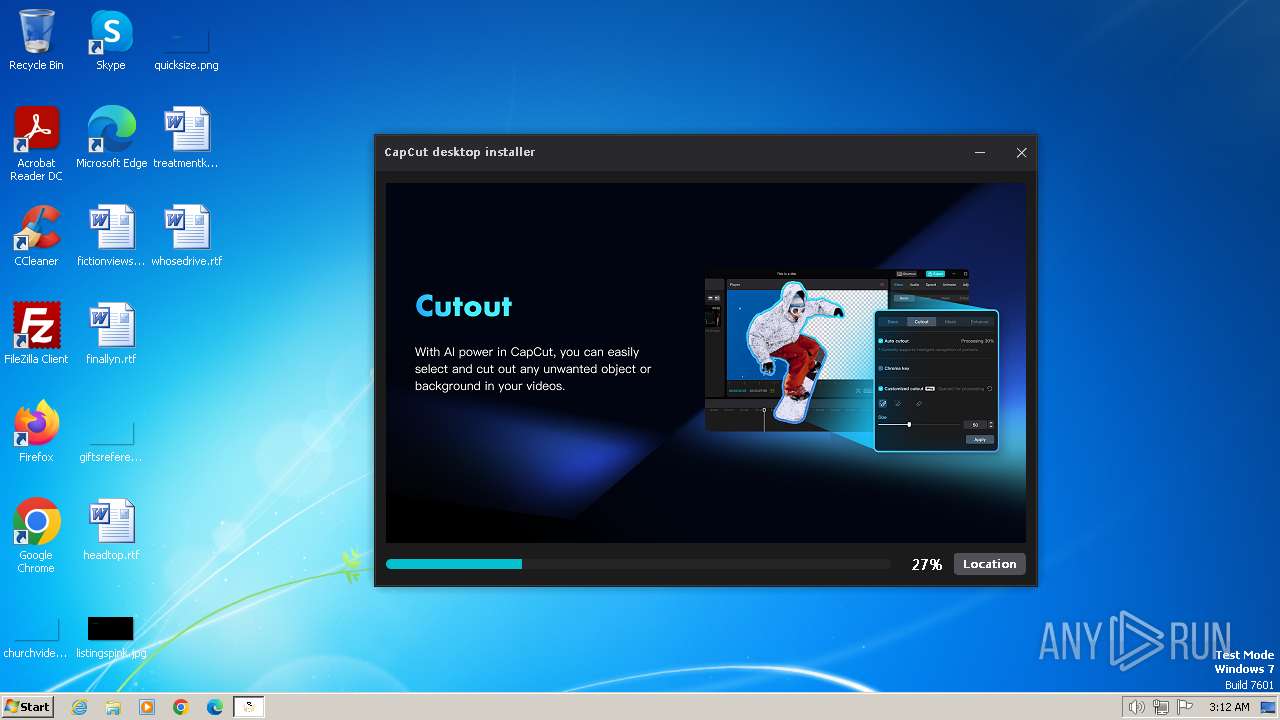Open Windows Media Player in taskbar

pyautogui.click(x=147, y=707)
